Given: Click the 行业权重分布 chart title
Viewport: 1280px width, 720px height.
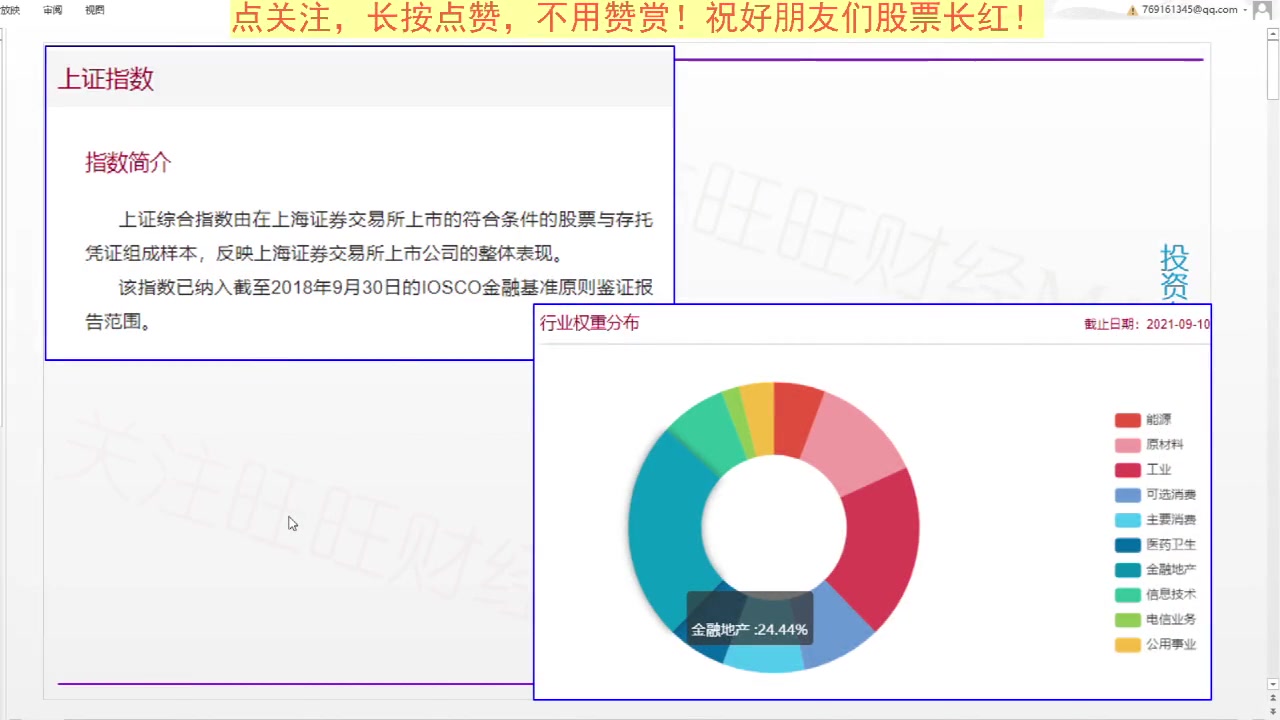Looking at the screenshot, I should [x=589, y=323].
